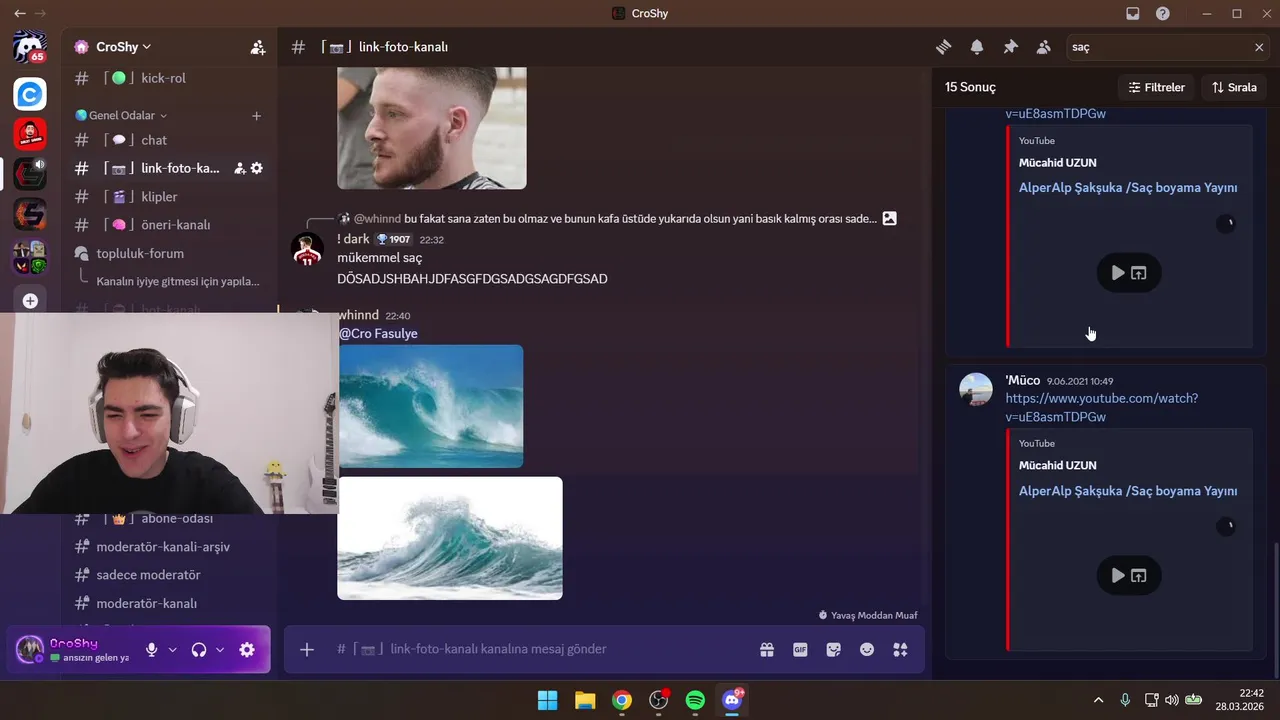This screenshot has width=1280, height=720.
Task: Open the help question mark icon
Action: (x=1163, y=14)
